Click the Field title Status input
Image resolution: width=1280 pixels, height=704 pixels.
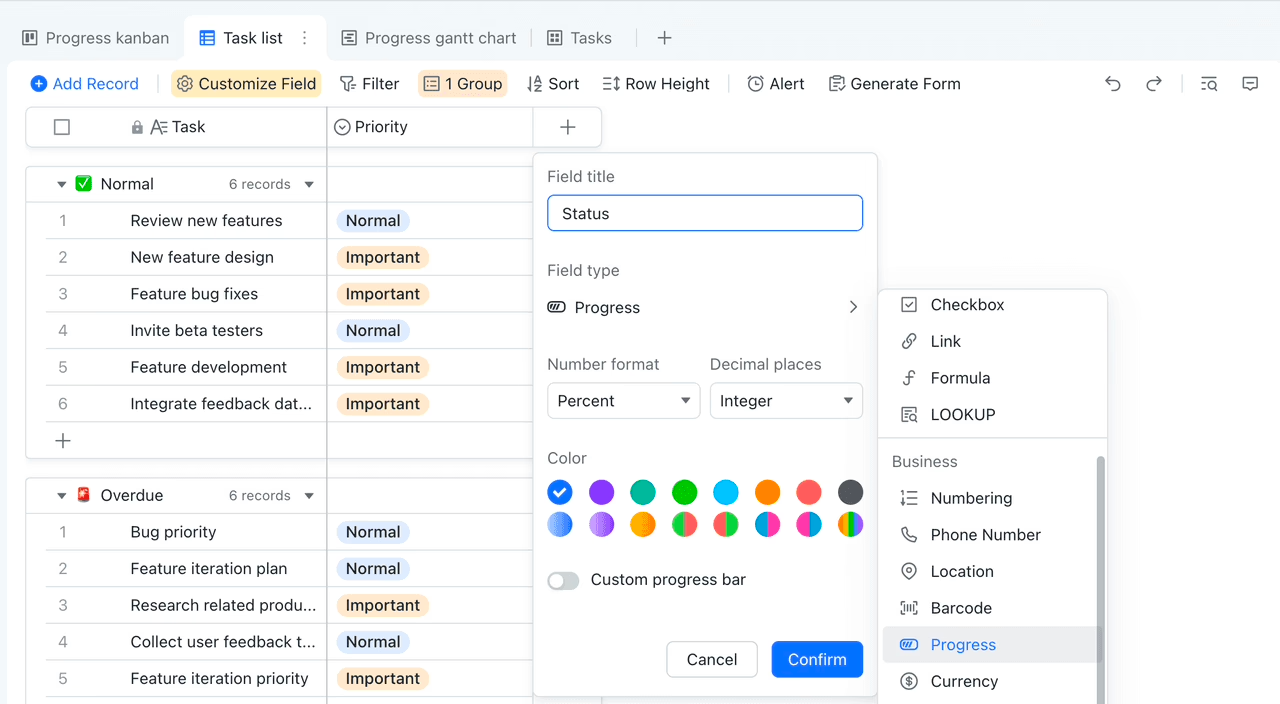click(x=705, y=213)
